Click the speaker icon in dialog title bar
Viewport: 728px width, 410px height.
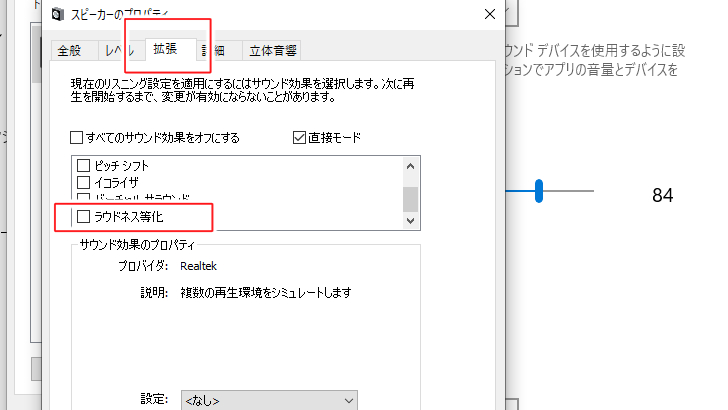coord(58,14)
